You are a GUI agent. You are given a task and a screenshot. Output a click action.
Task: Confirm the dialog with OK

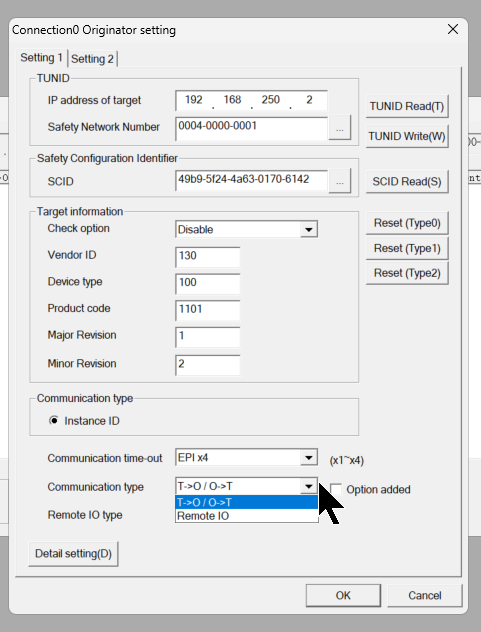tap(343, 595)
